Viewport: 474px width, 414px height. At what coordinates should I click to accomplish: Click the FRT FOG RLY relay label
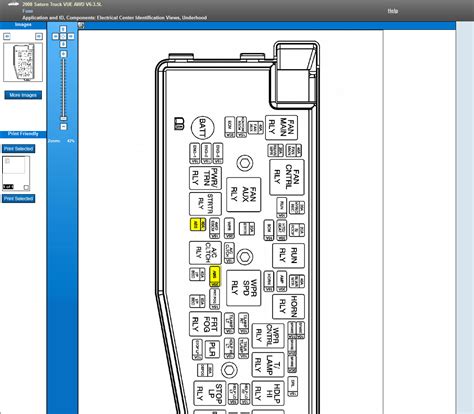tap(205, 324)
